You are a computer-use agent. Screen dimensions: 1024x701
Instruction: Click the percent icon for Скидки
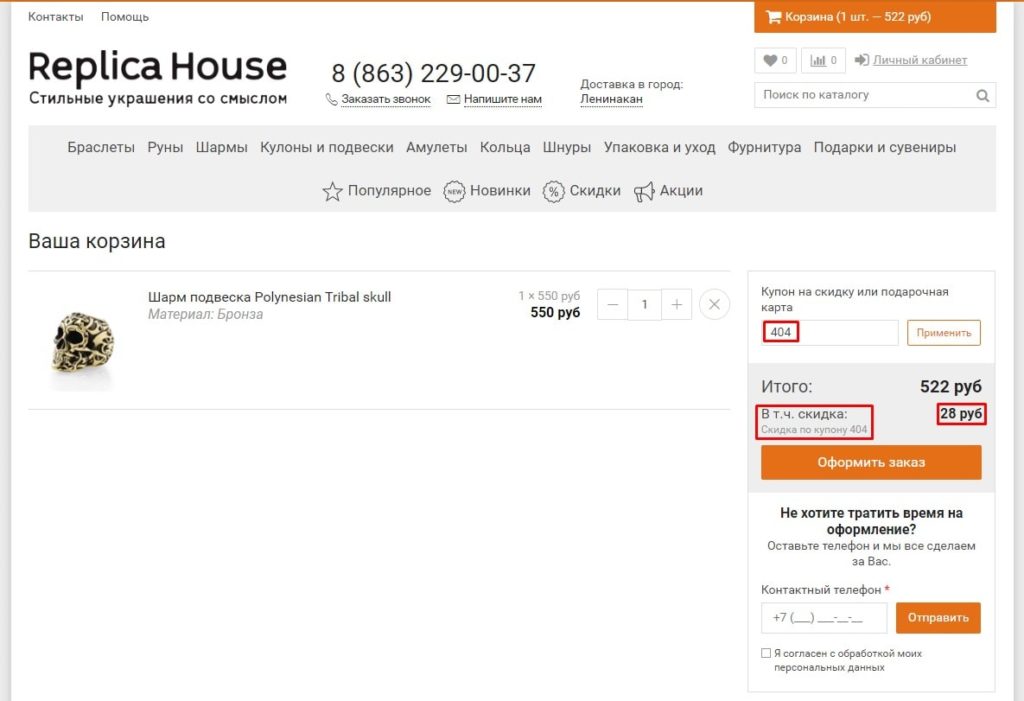553,191
